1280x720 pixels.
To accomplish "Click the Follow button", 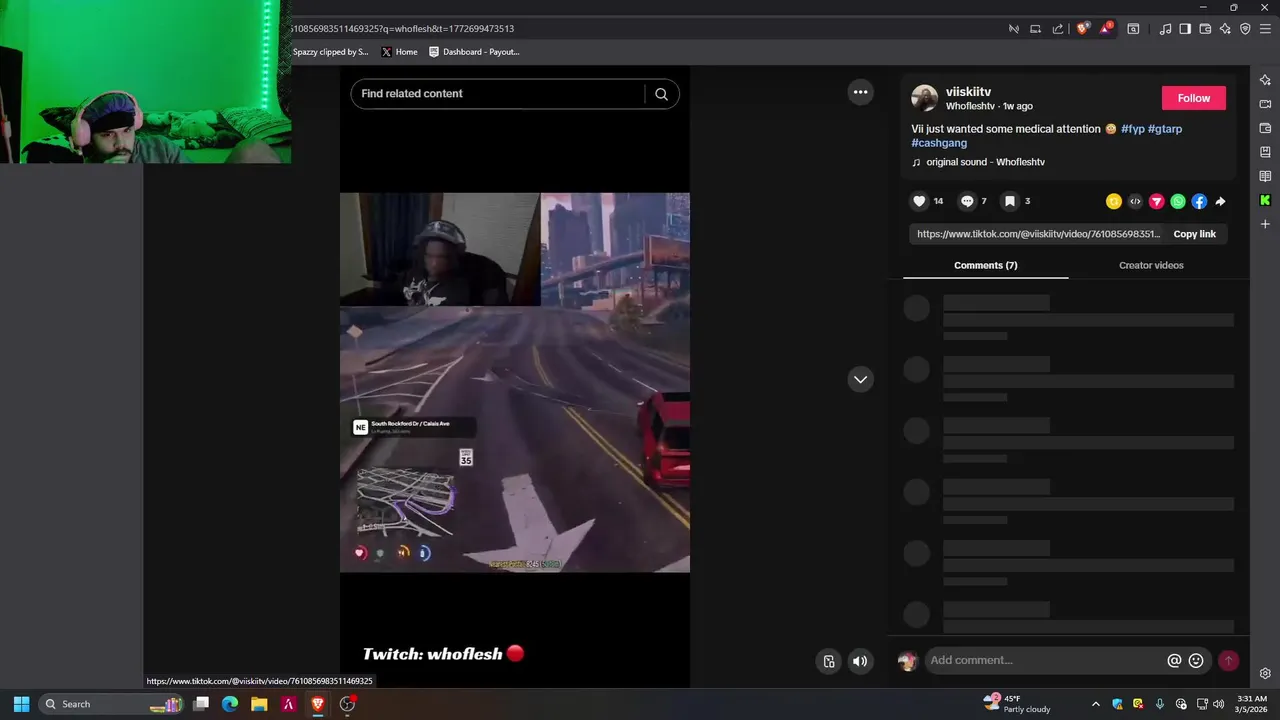I will pyautogui.click(x=1193, y=98).
